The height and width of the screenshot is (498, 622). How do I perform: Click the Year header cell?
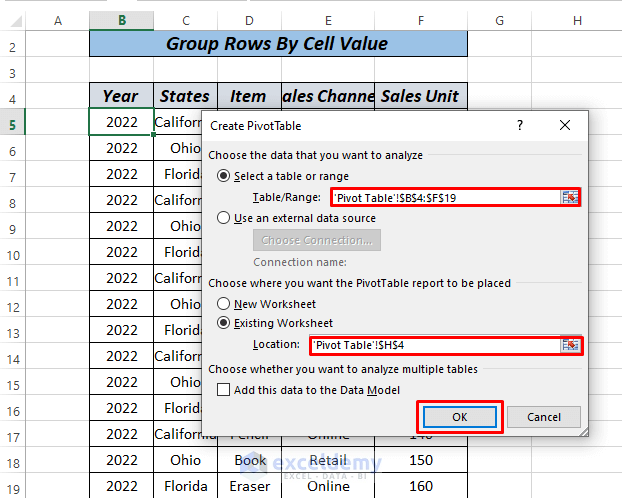(x=121, y=96)
